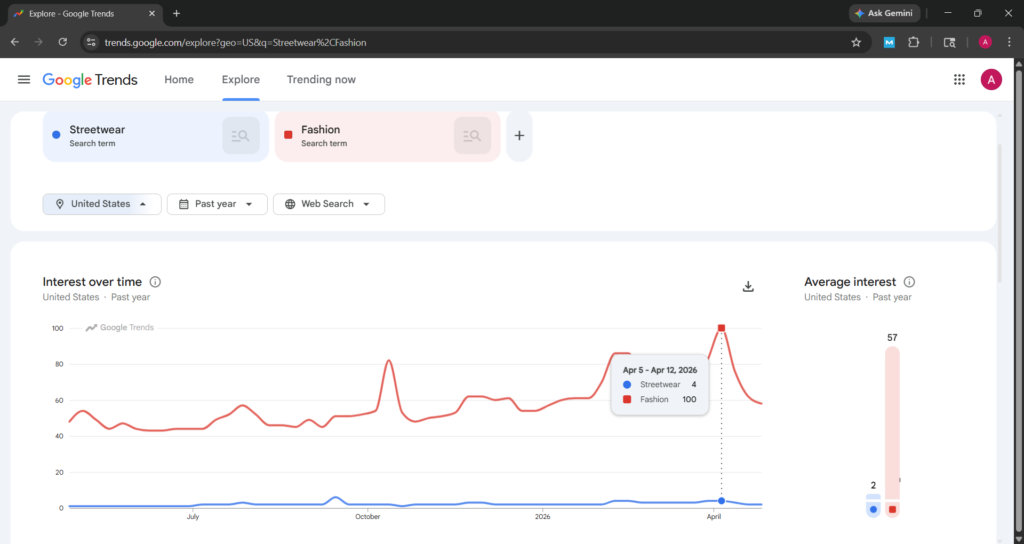
Task: Go forward in browser history
Action: pyautogui.click(x=39, y=42)
